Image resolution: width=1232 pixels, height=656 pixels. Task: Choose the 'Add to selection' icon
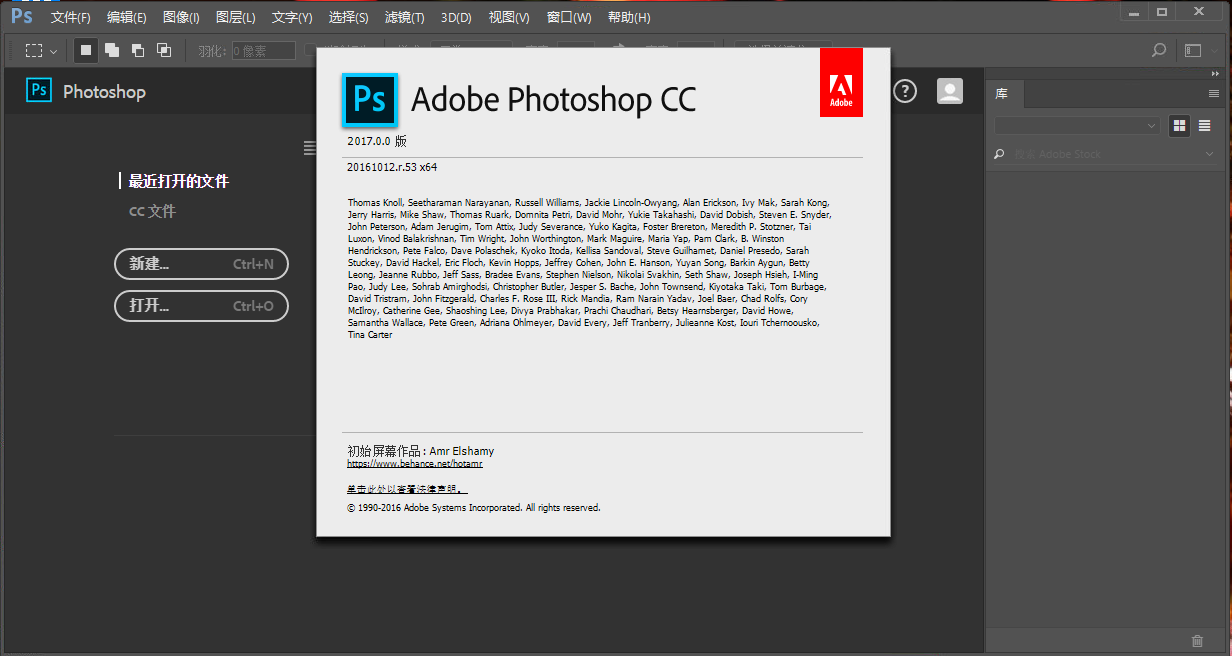point(112,50)
